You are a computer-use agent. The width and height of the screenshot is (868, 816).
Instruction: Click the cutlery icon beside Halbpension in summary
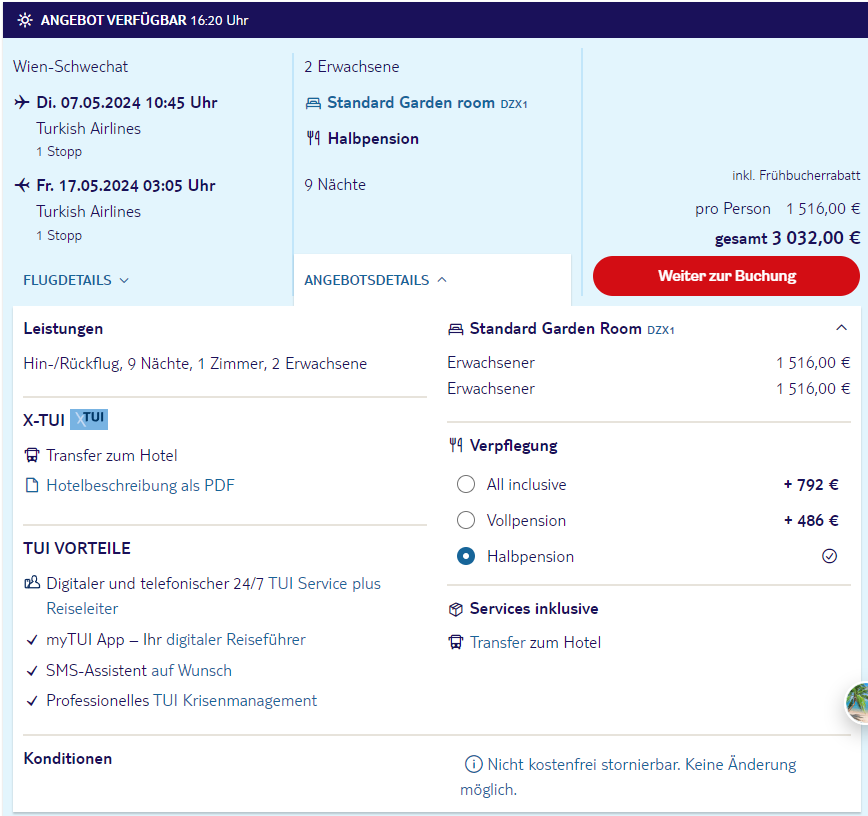313,138
